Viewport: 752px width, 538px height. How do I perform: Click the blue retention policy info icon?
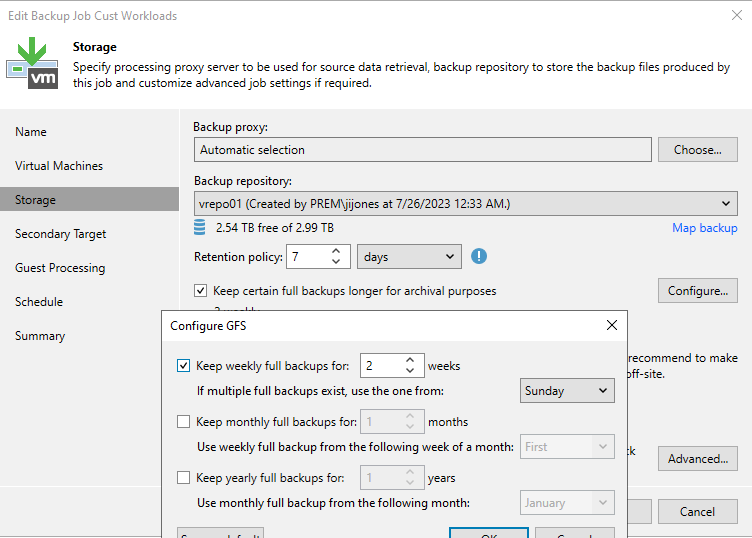point(479,256)
